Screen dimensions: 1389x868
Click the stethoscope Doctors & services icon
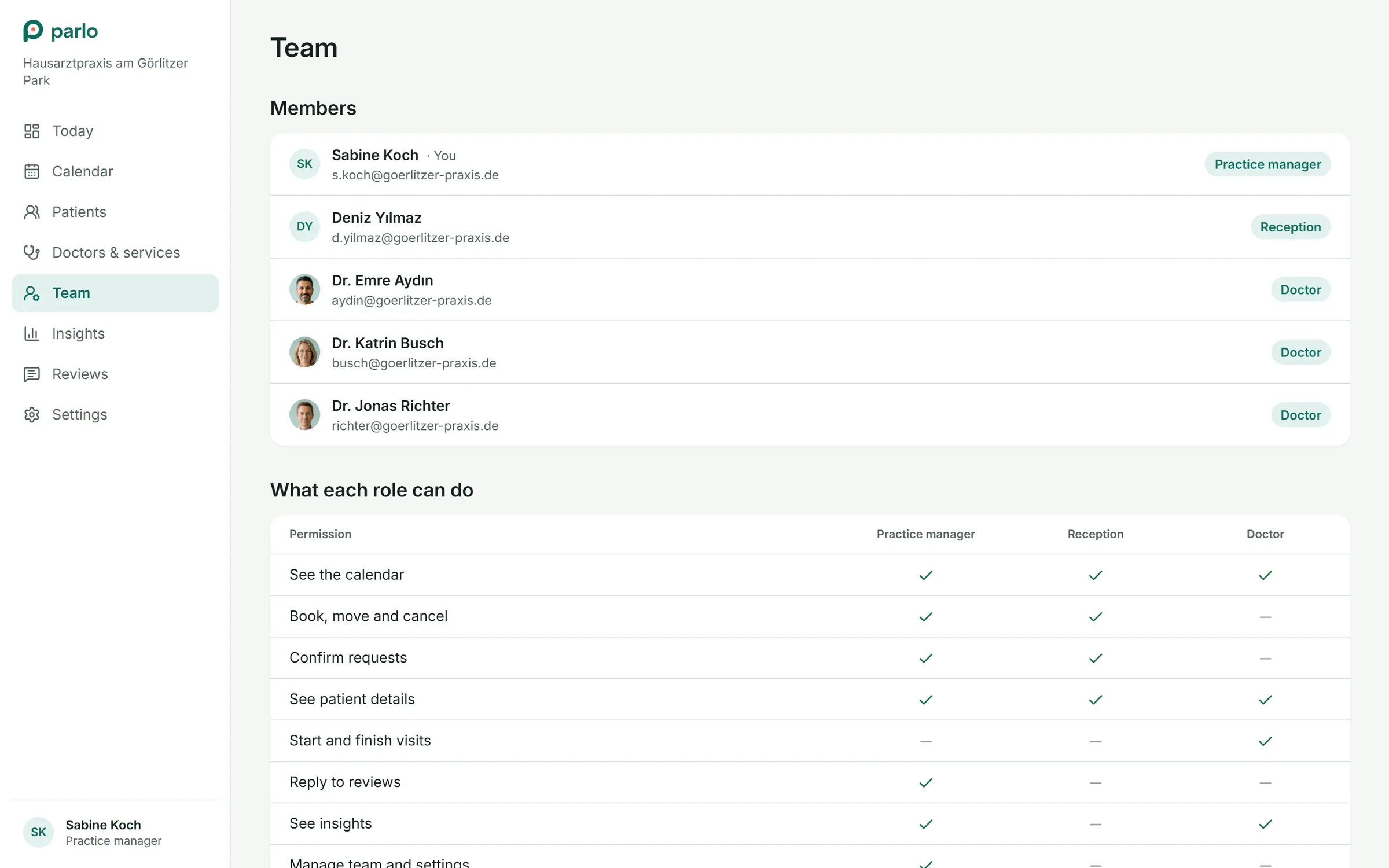pos(32,253)
